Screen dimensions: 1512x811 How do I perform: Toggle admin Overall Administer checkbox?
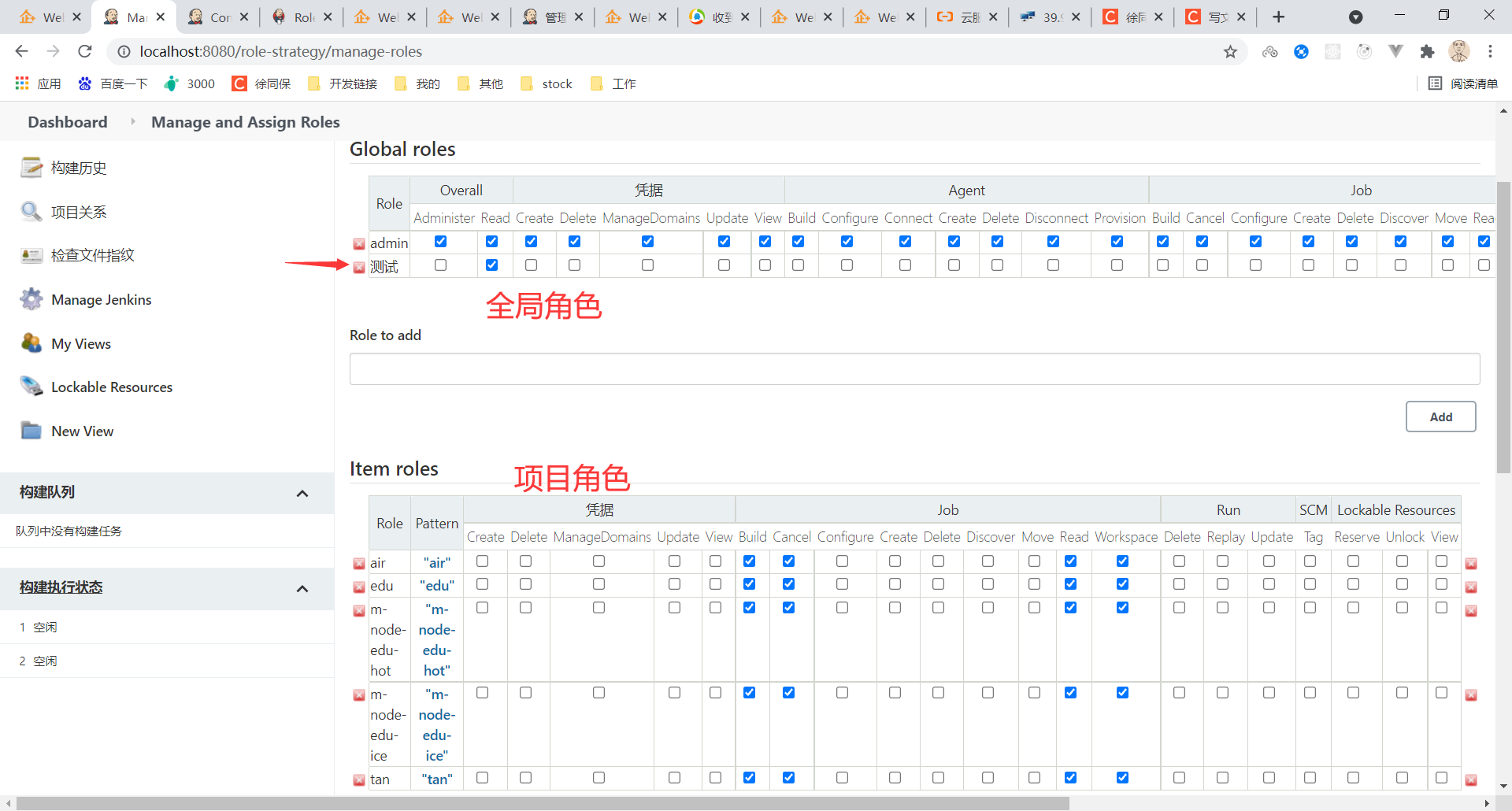click(x=441, y=241)
